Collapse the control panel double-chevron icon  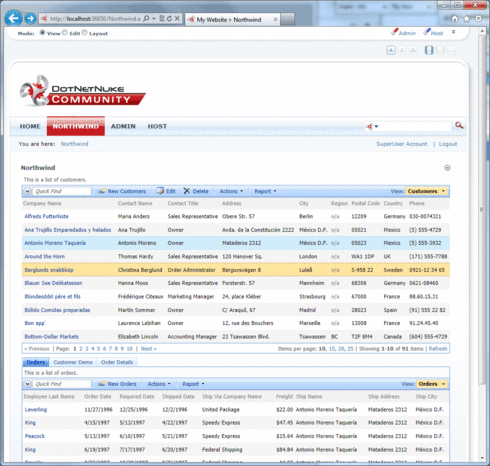pos(453,32)
